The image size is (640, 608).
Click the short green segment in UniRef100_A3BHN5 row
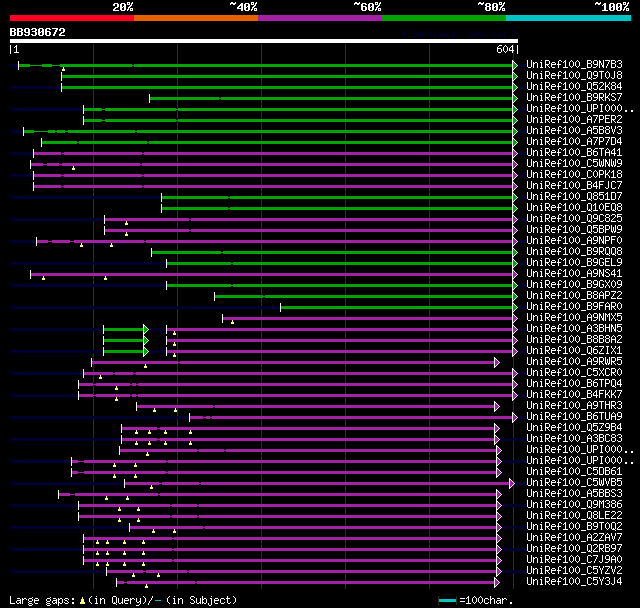pyautogui.click(x=124, y=330)
